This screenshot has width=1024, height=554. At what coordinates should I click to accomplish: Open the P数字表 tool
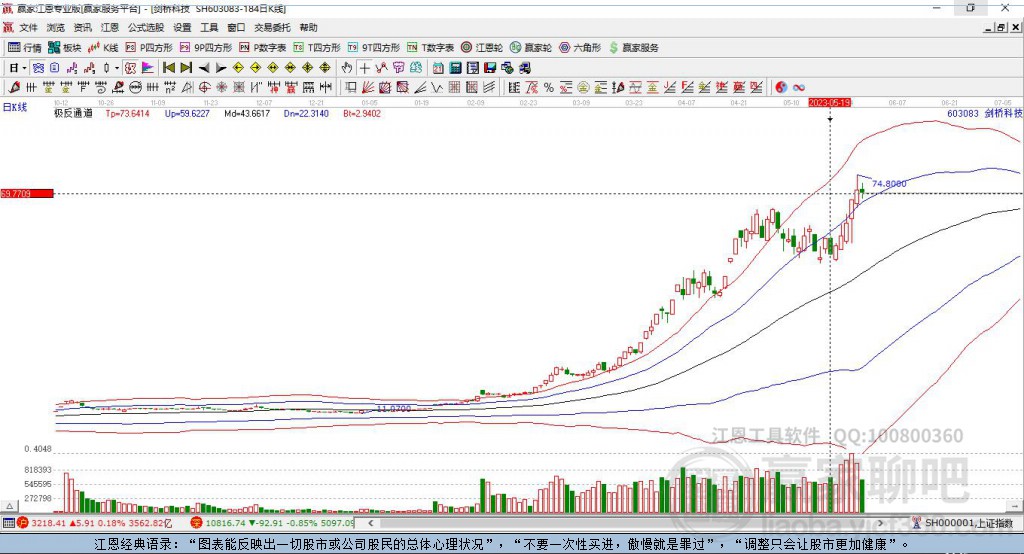point(263,48)
